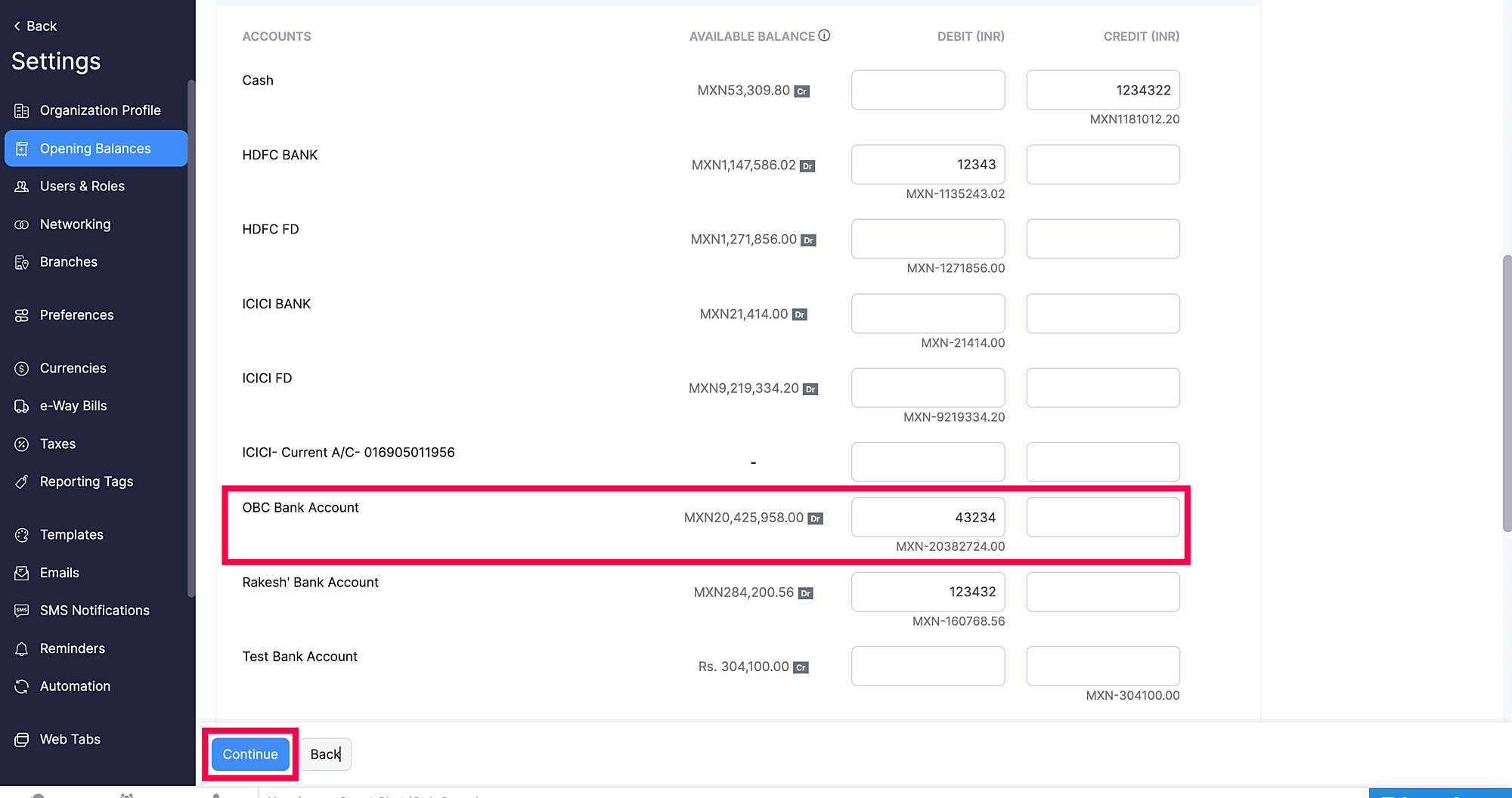Focus the HDFC BANK debit field

pos(928,165)
